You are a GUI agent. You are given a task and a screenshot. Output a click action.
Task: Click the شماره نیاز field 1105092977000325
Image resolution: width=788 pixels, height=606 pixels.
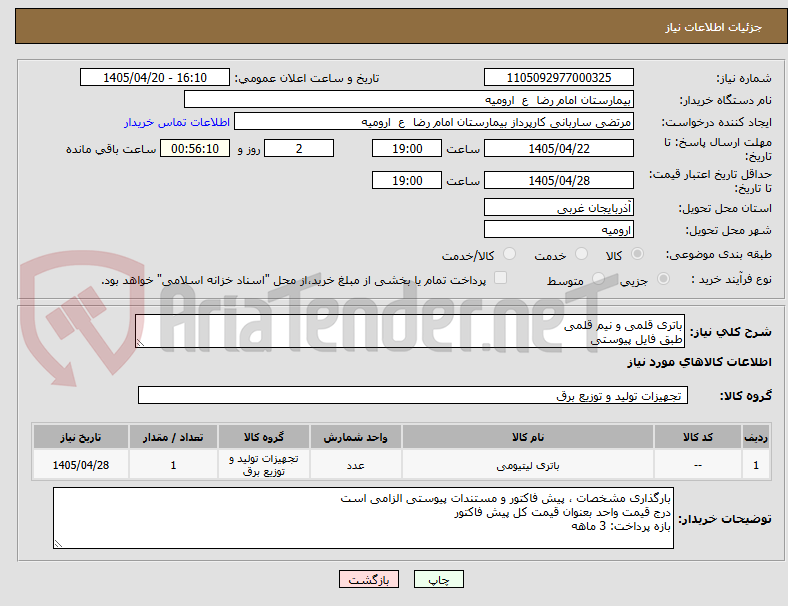click(559, 77)
